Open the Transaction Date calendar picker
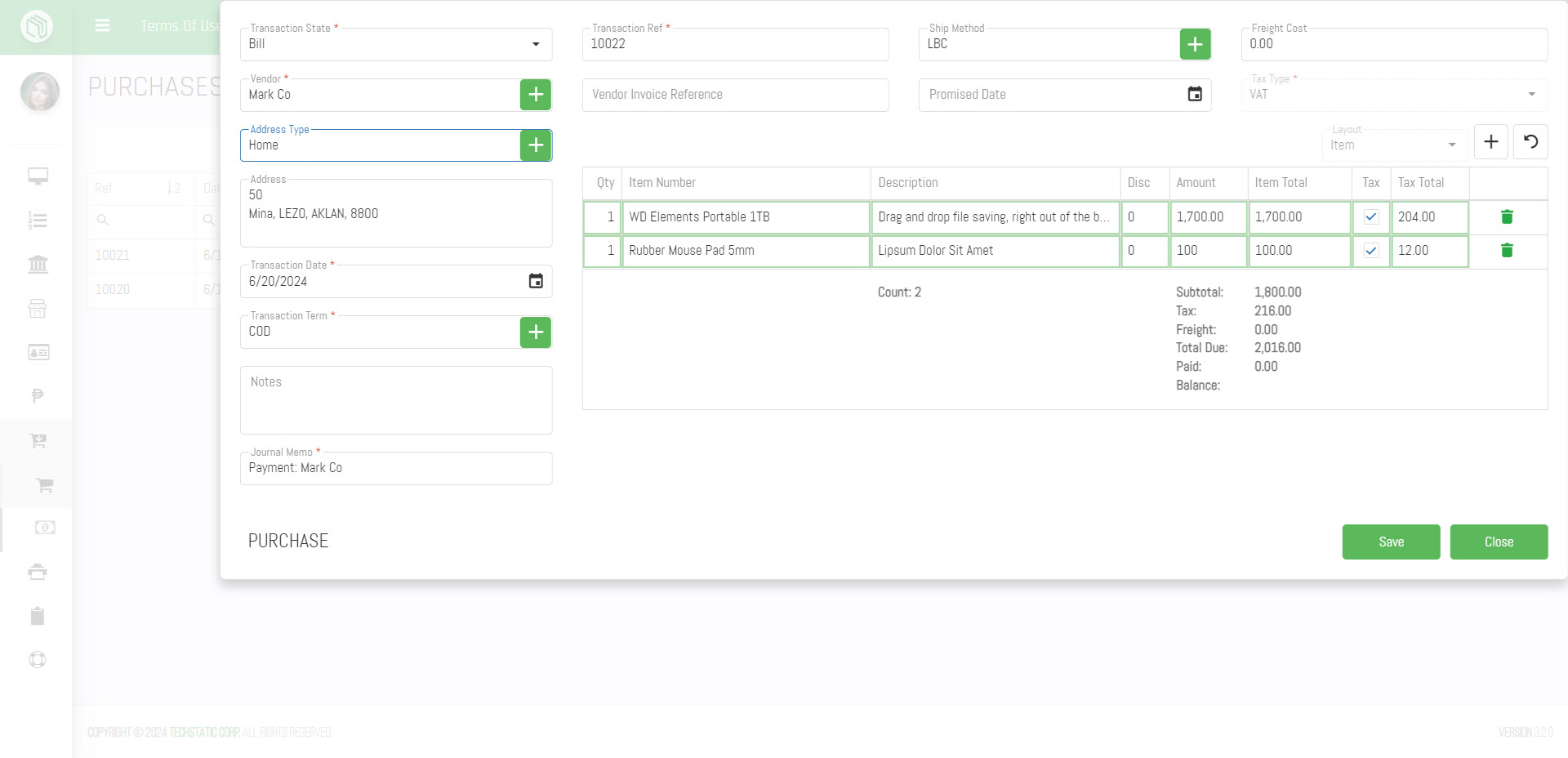 [536, 282]
